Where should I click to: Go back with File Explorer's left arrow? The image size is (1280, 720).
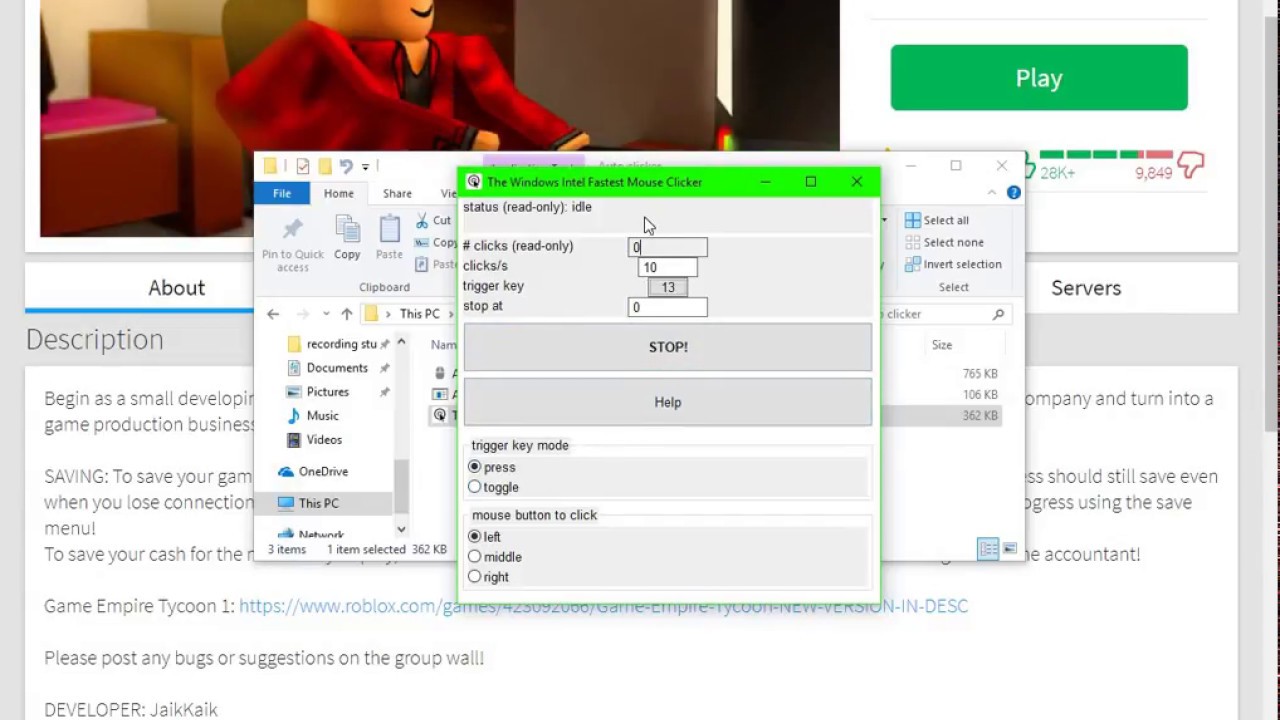point(273,314)
